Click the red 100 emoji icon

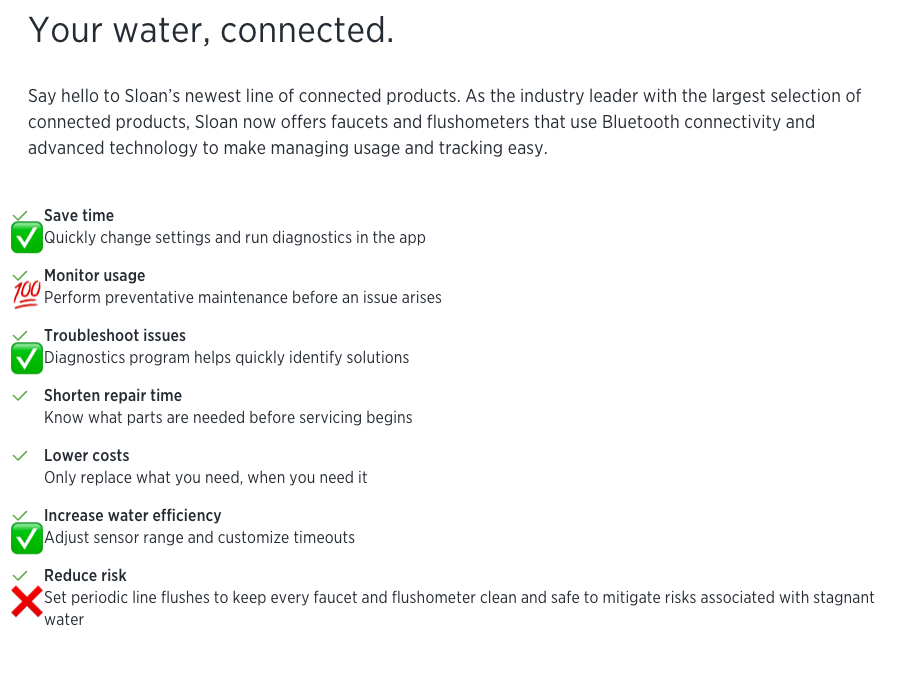tap(26, 294)
